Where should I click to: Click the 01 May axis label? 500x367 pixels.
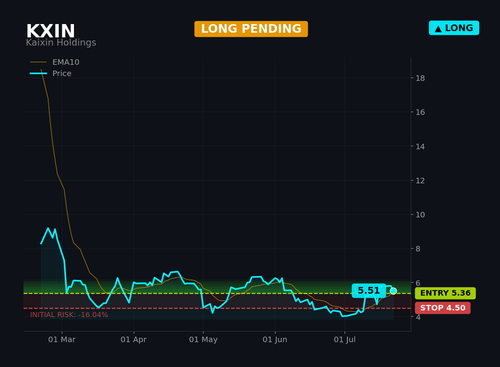pyautogui.click(x=203, y=340)
